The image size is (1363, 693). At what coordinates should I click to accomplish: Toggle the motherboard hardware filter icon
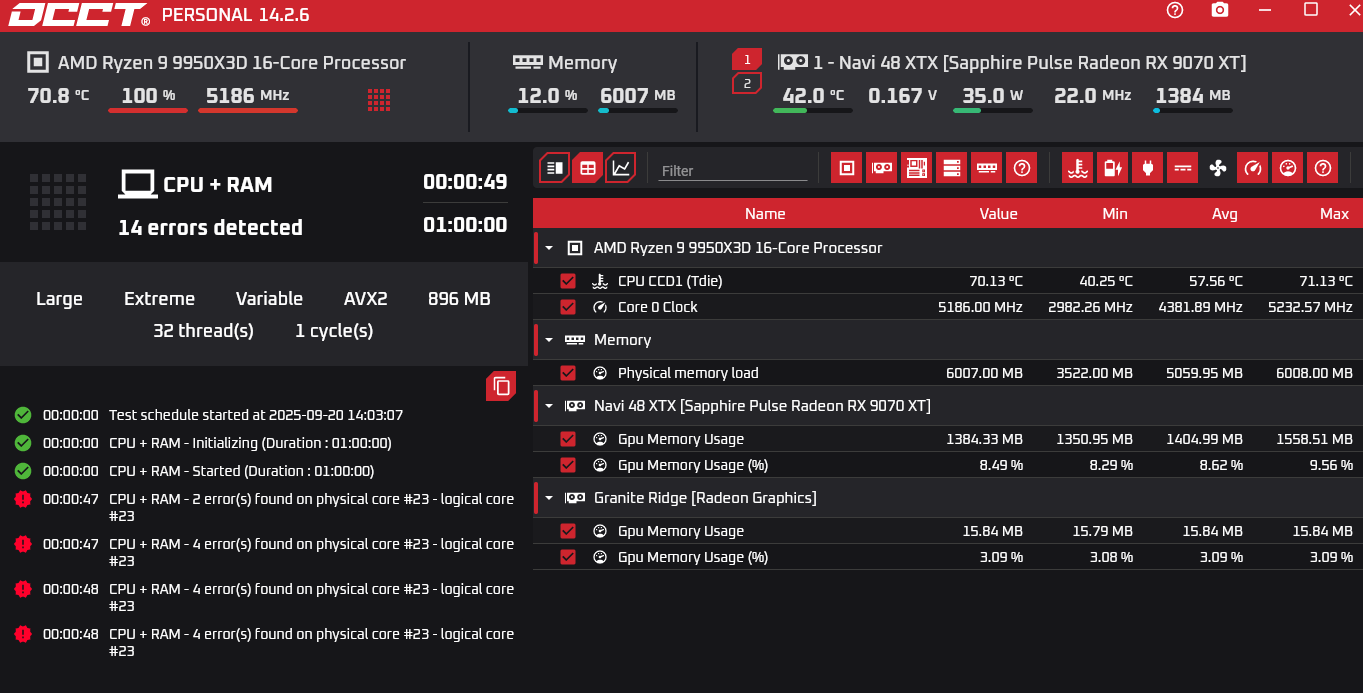(916, 168)
